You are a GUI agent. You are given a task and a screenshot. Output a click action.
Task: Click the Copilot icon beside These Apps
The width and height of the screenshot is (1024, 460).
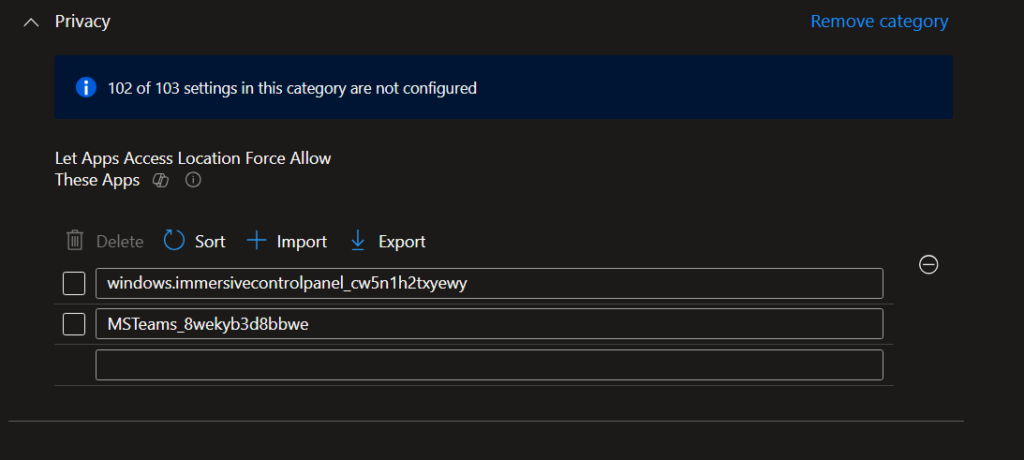[160, 181]
